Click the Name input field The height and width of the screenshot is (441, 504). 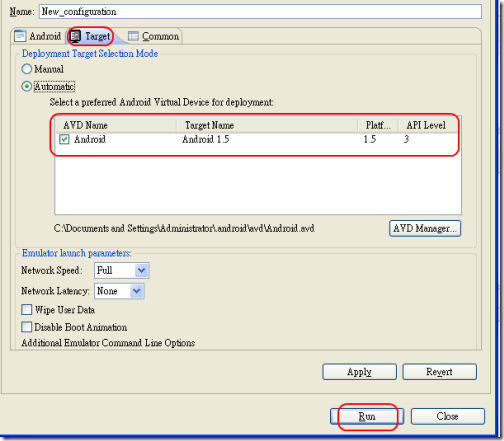tap(260, 12)
